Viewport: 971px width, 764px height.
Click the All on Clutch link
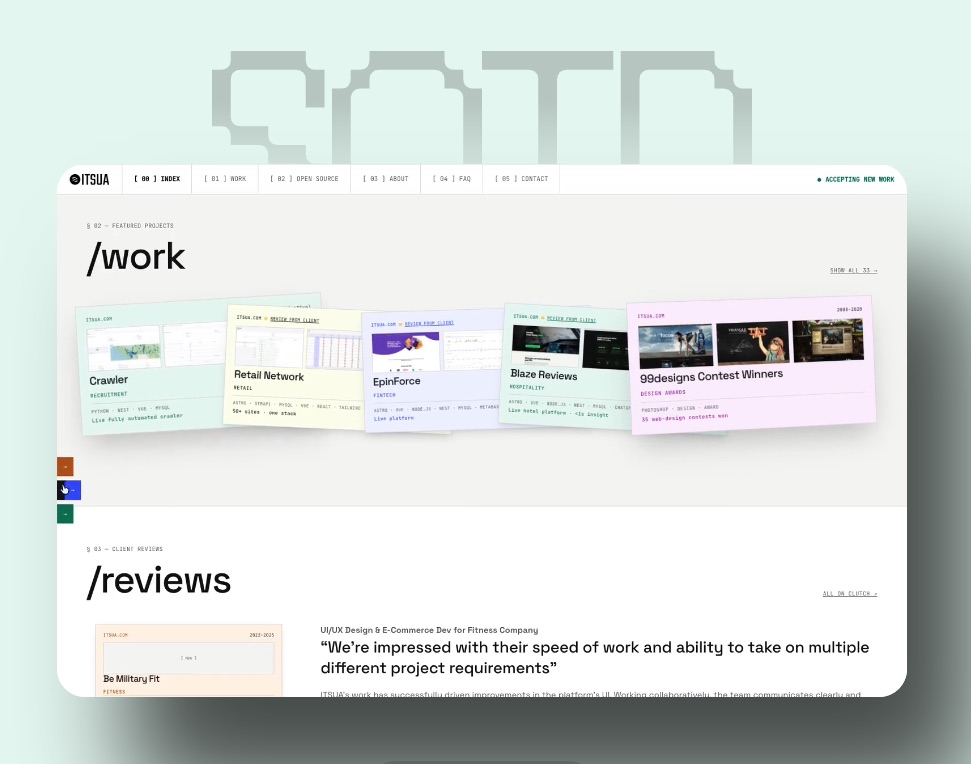[x=850, y=594]
